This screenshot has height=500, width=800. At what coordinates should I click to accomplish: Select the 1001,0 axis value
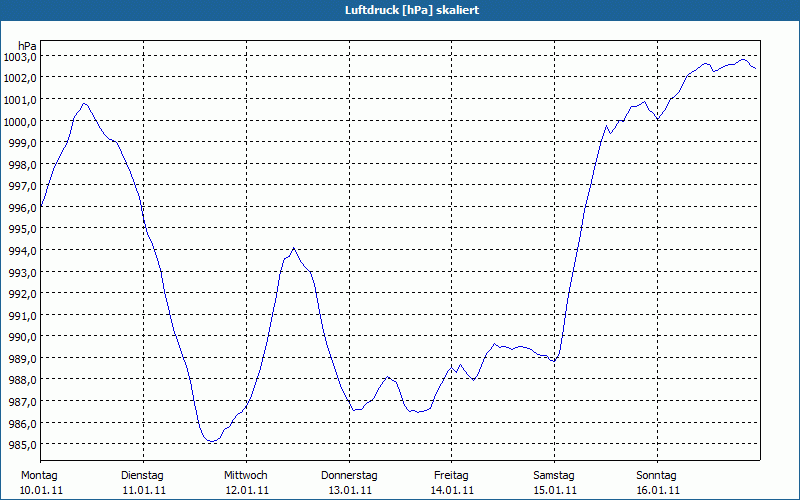(x=20, y=100)
